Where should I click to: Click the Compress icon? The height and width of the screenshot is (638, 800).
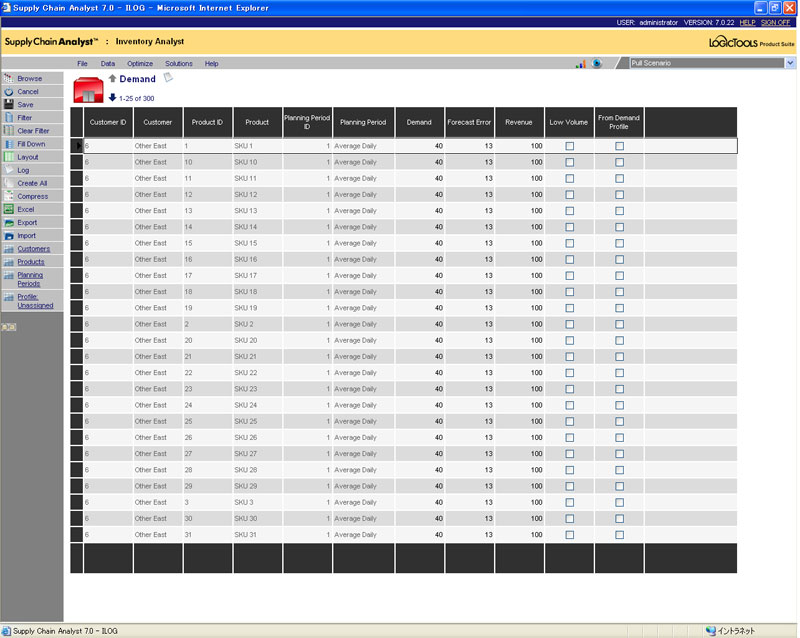point(9,196)
